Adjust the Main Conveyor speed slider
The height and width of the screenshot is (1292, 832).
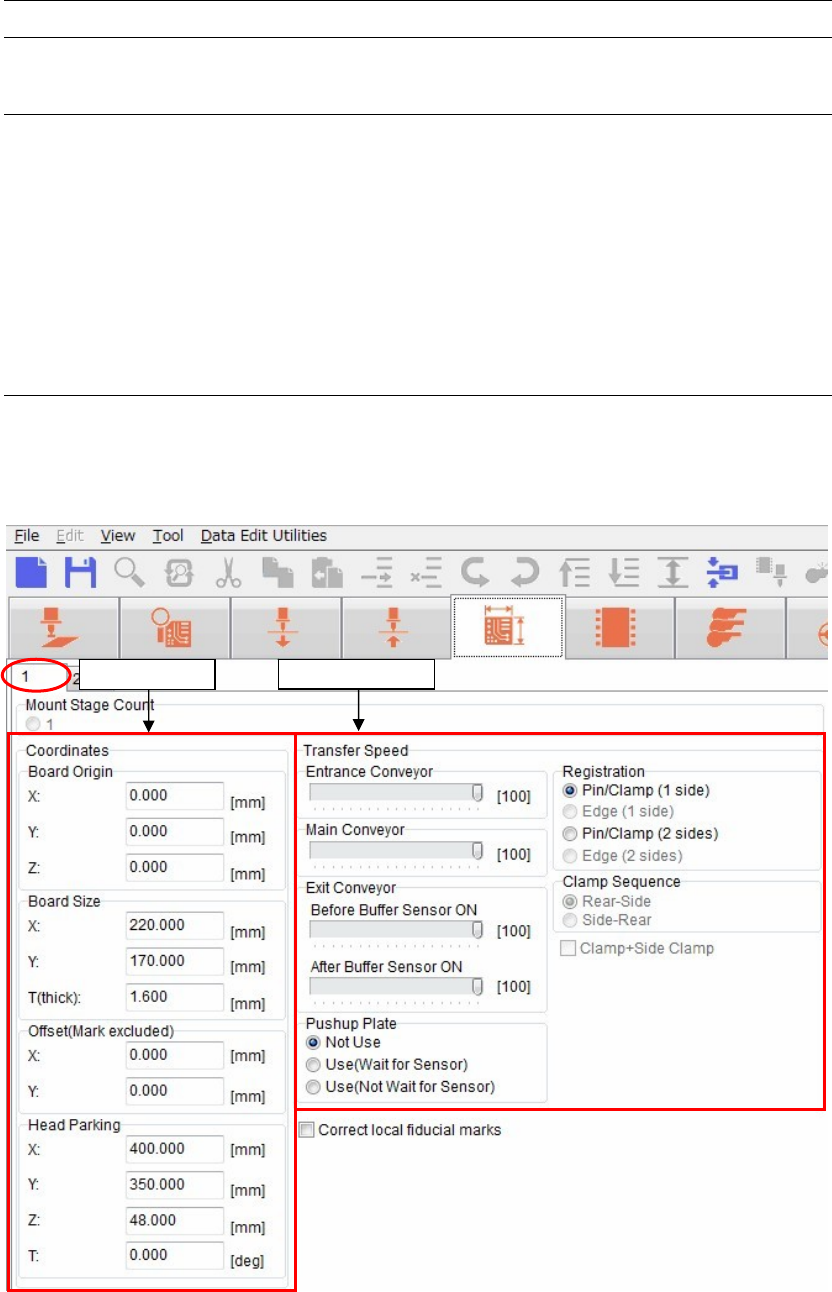click(398, 853)
